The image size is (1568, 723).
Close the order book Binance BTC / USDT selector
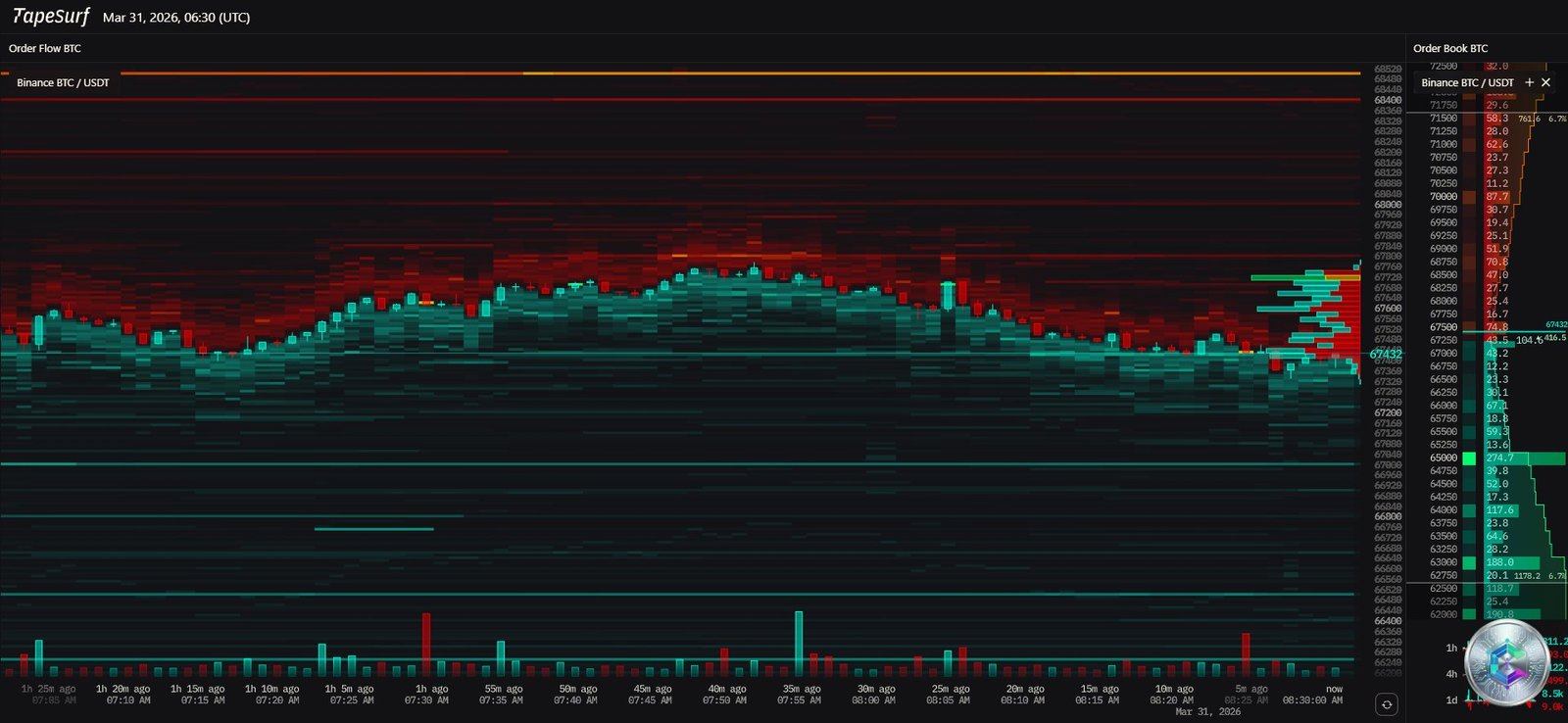point(1545,82)
